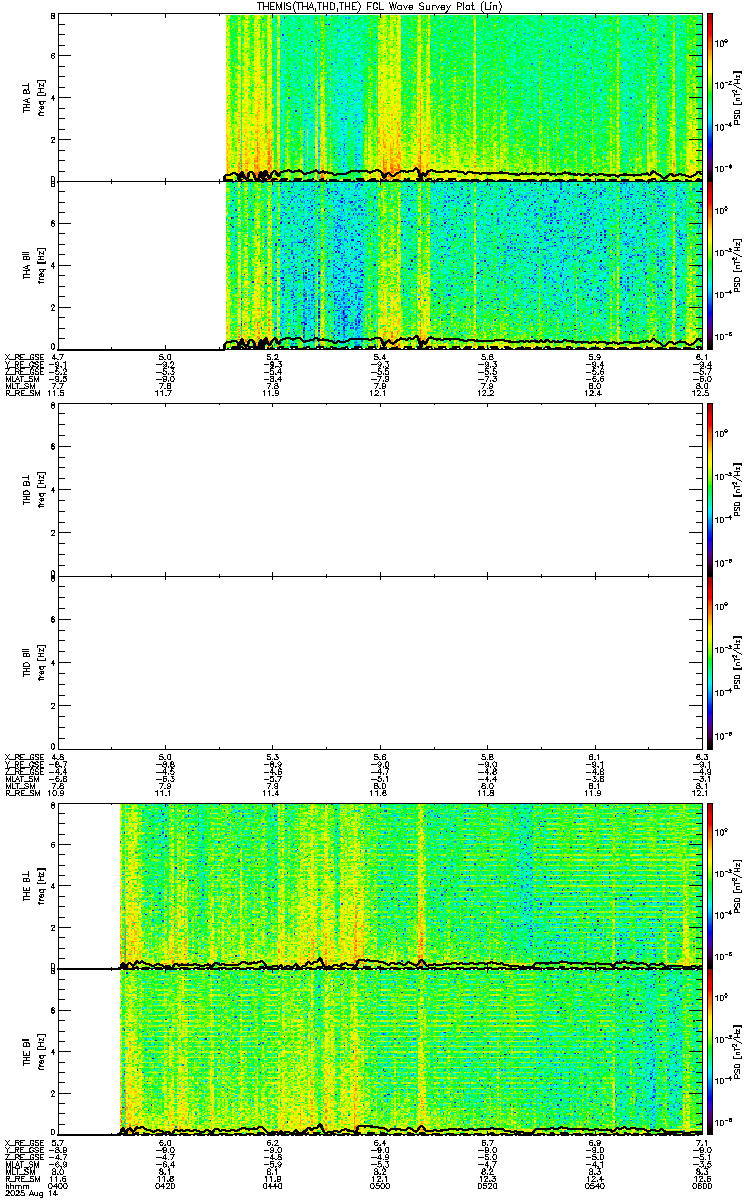
Task: Click the color bar beside THE B-parallel panel
Action: tap(710, 1052)
